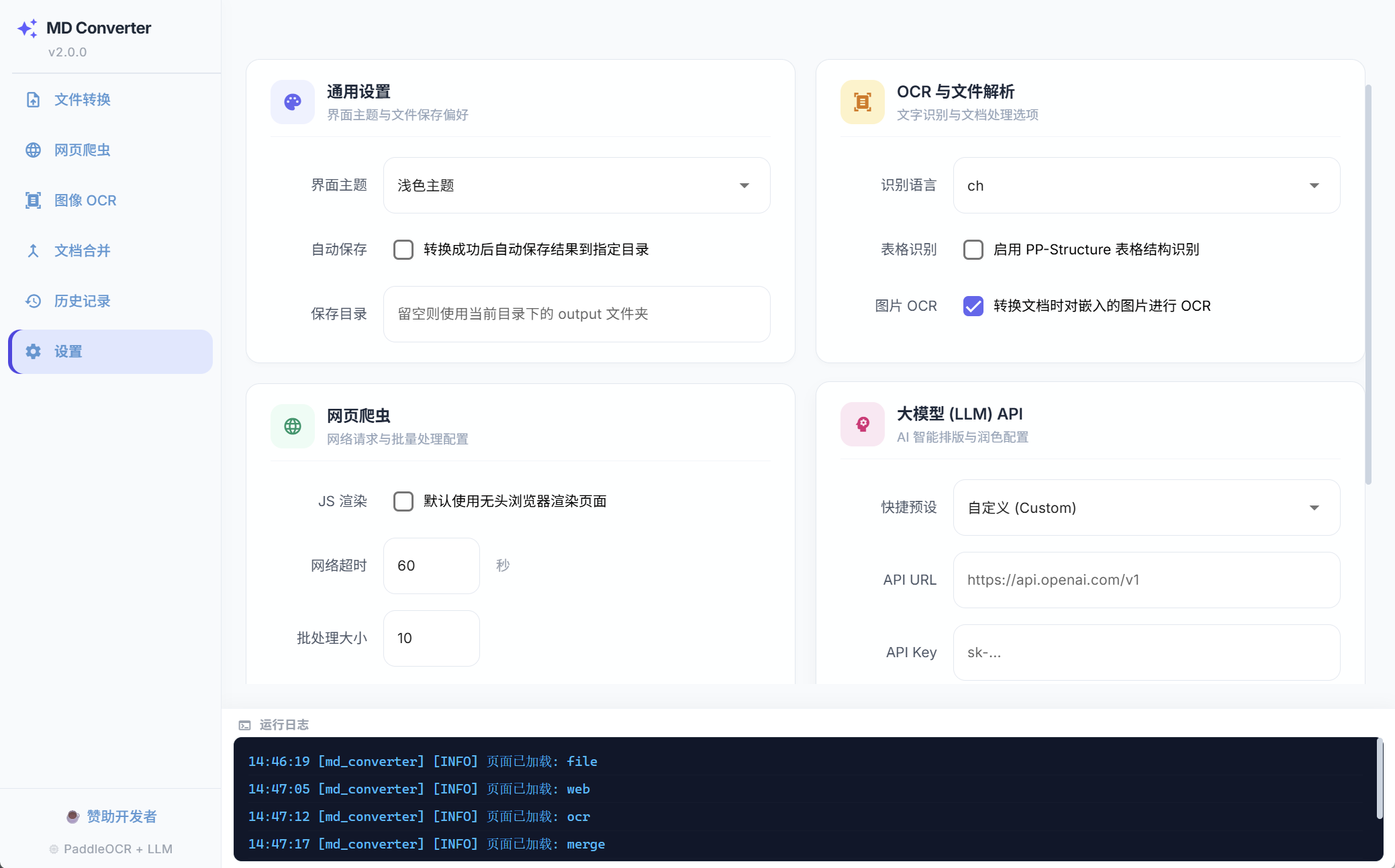Open the 文件转换 page from sidebar
This screenshot has width=1395, height=868.
(x=82, y=99)
